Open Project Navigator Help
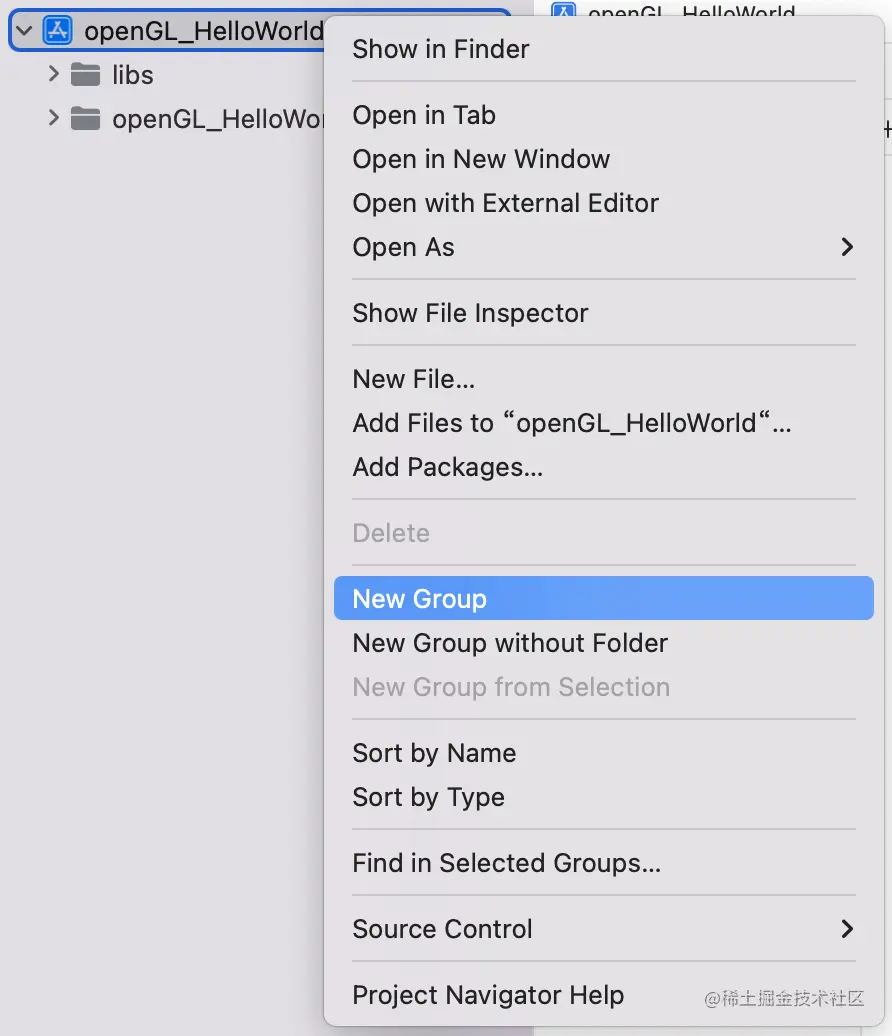This screenshot has width=892, height=1036. (x=604, y=995)
